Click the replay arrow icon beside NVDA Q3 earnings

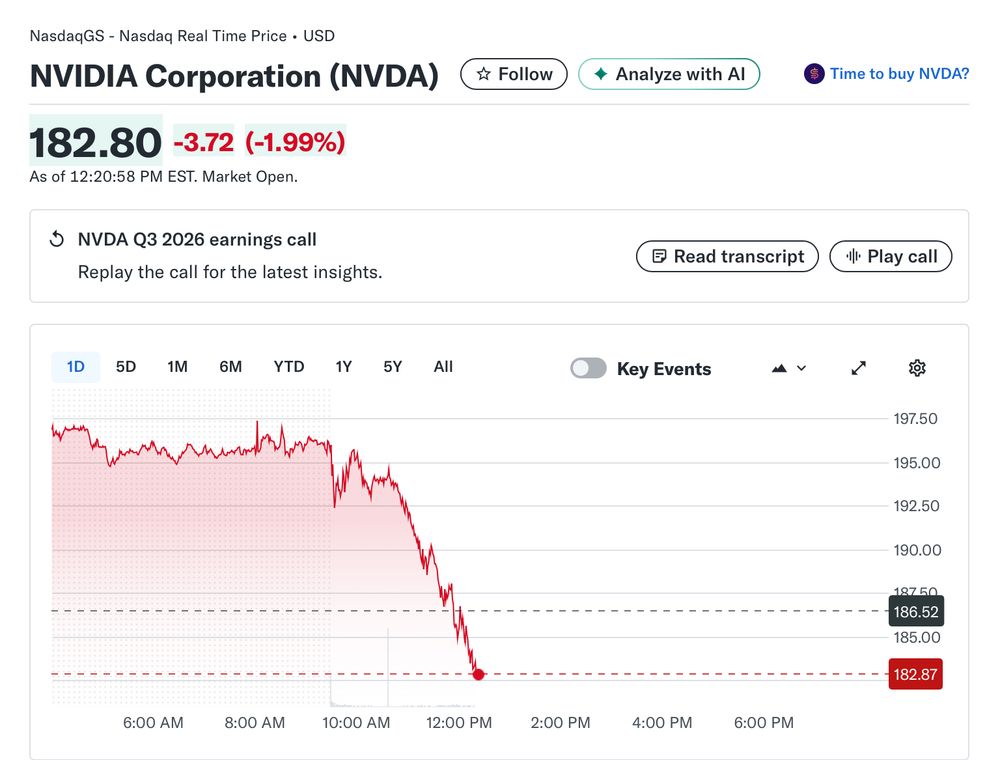[57, 239]
